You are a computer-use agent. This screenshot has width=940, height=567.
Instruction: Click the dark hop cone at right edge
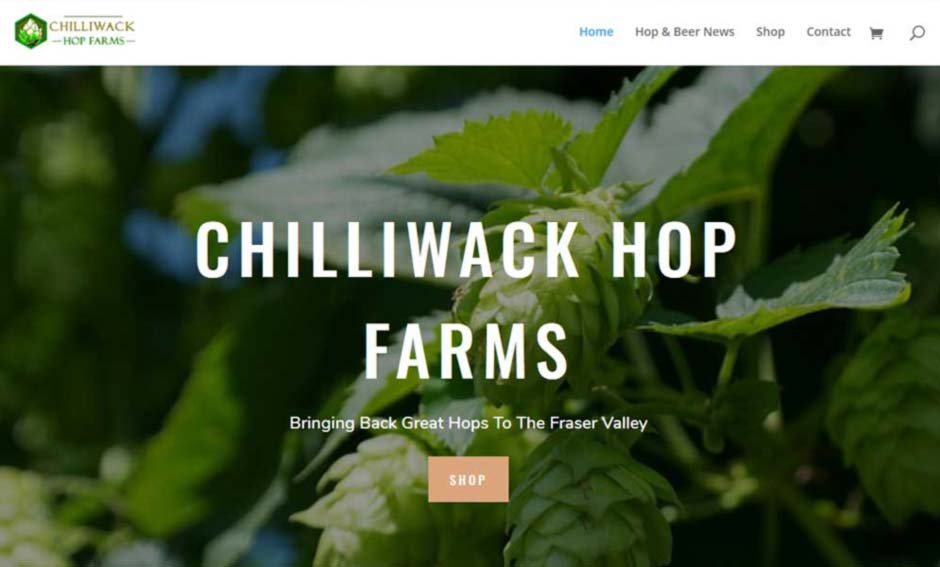(887, 420)
